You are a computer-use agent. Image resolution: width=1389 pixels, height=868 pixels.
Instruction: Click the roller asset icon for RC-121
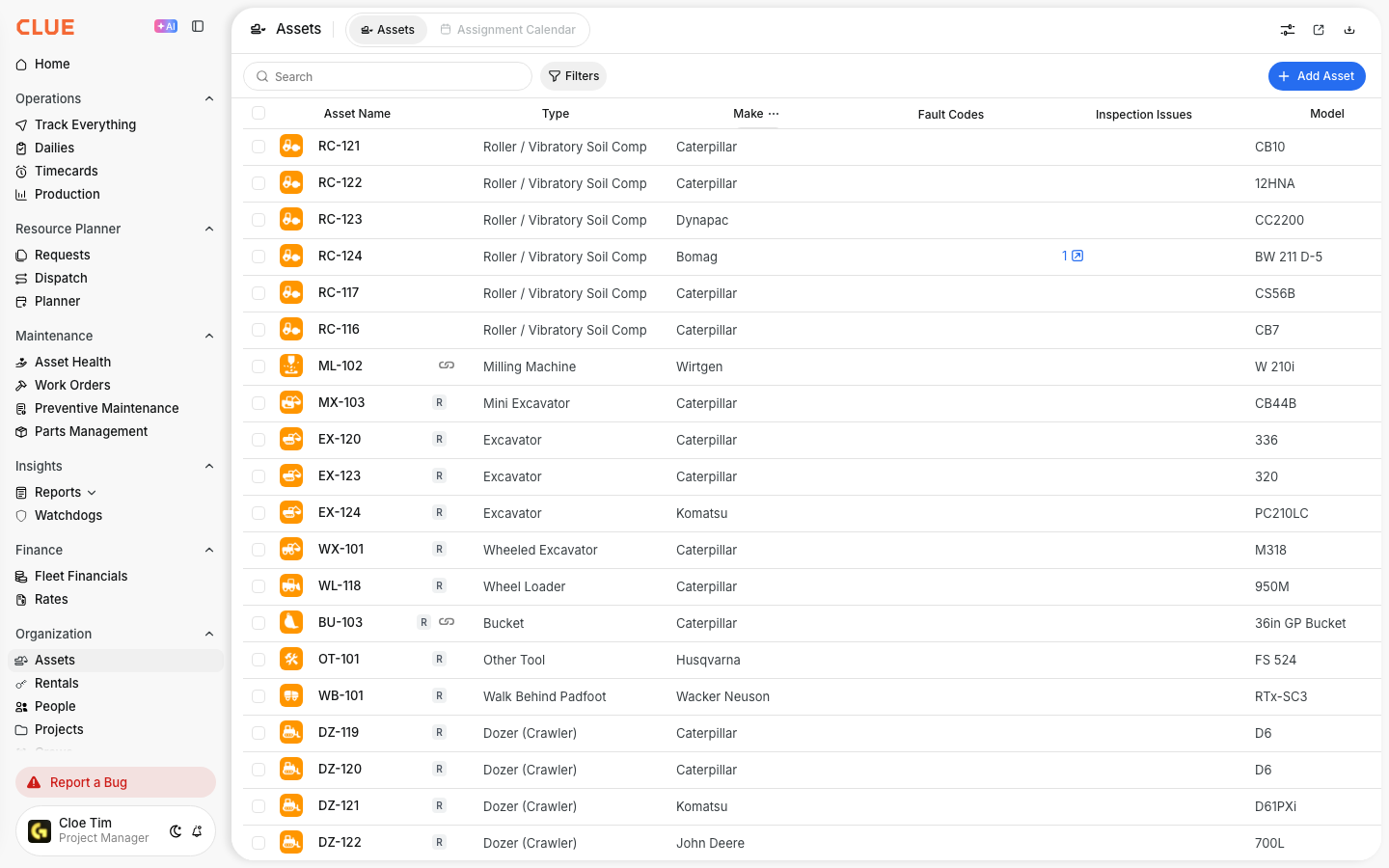(x=291, y=146)
